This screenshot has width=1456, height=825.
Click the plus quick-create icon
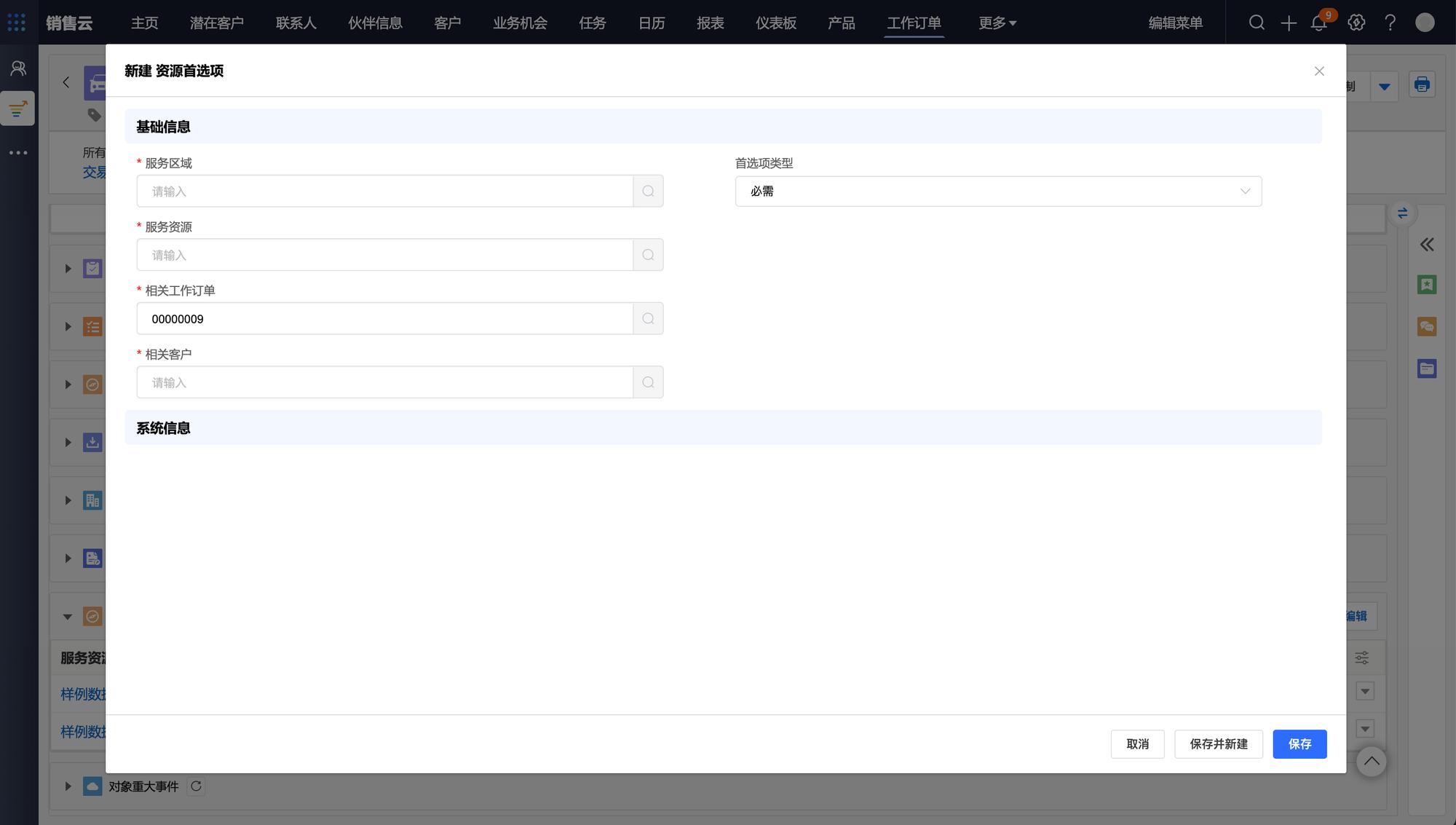point(1289,23)
